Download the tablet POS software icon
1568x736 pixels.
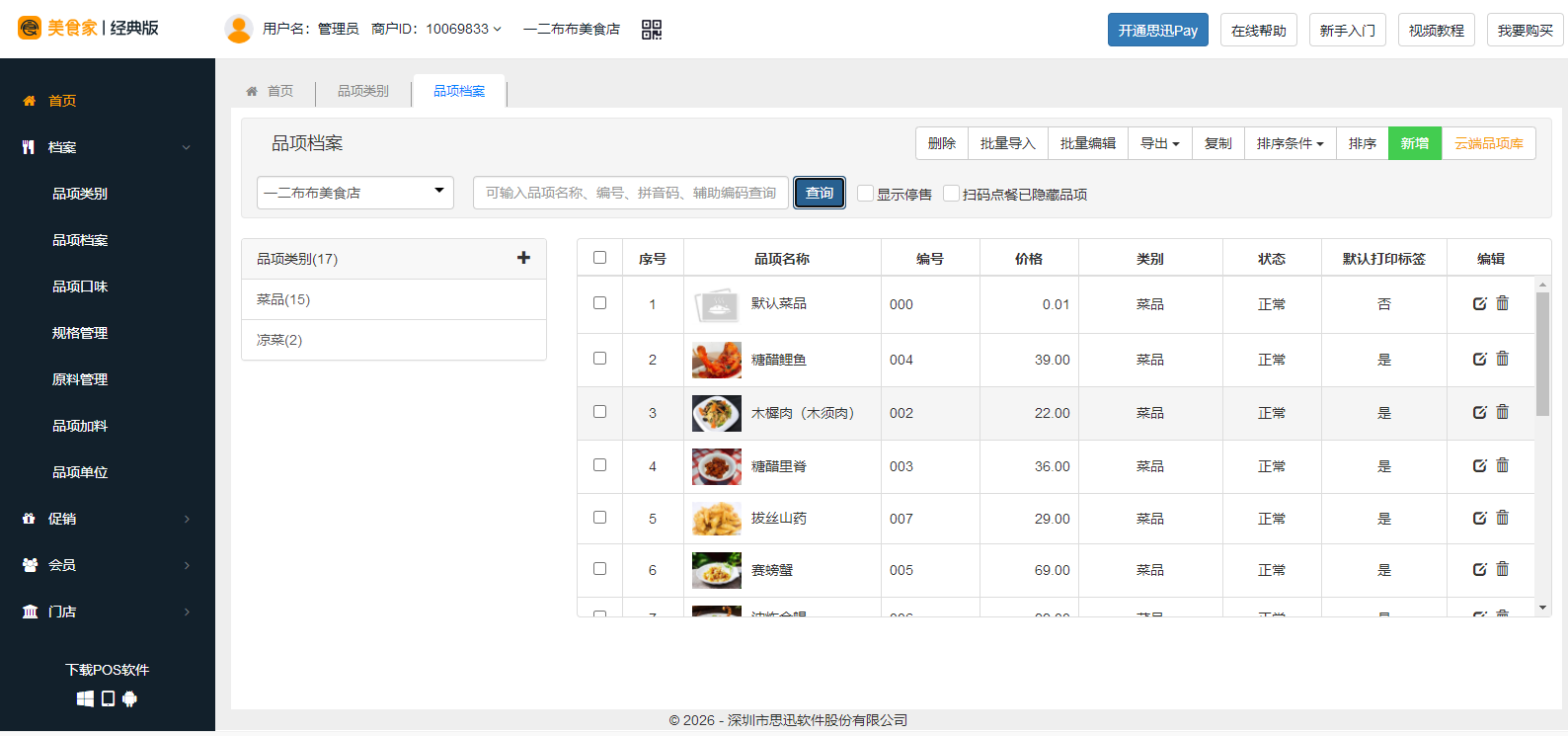point(108,698)
